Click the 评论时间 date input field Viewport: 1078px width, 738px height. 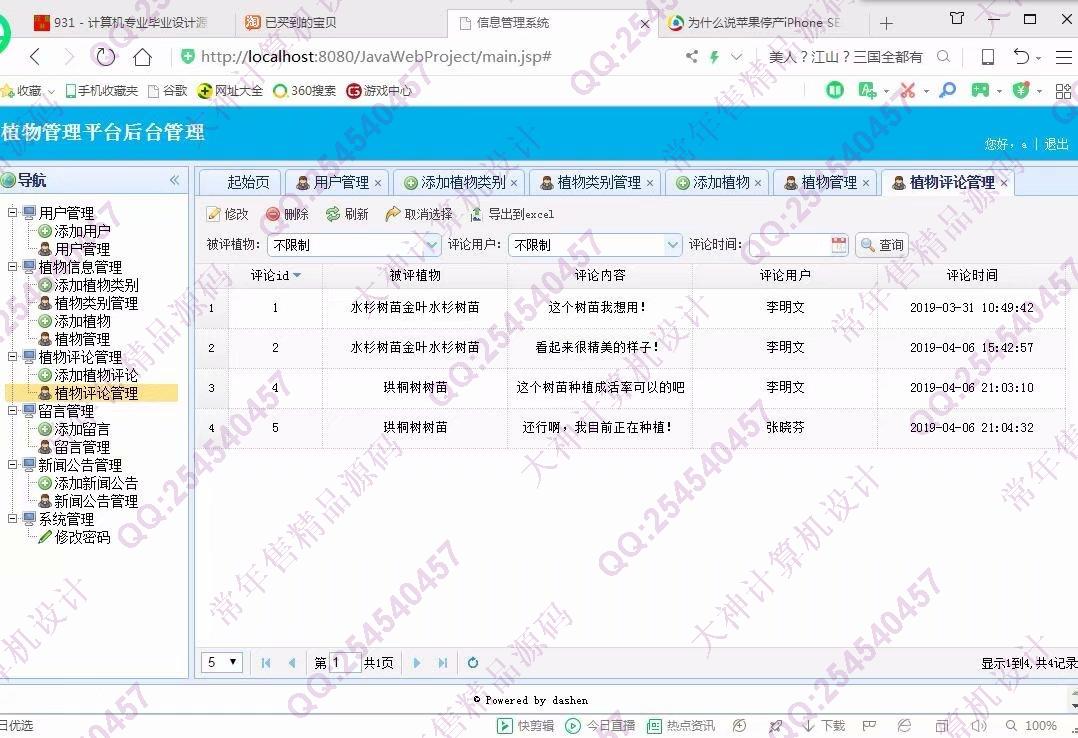point(790,245)
